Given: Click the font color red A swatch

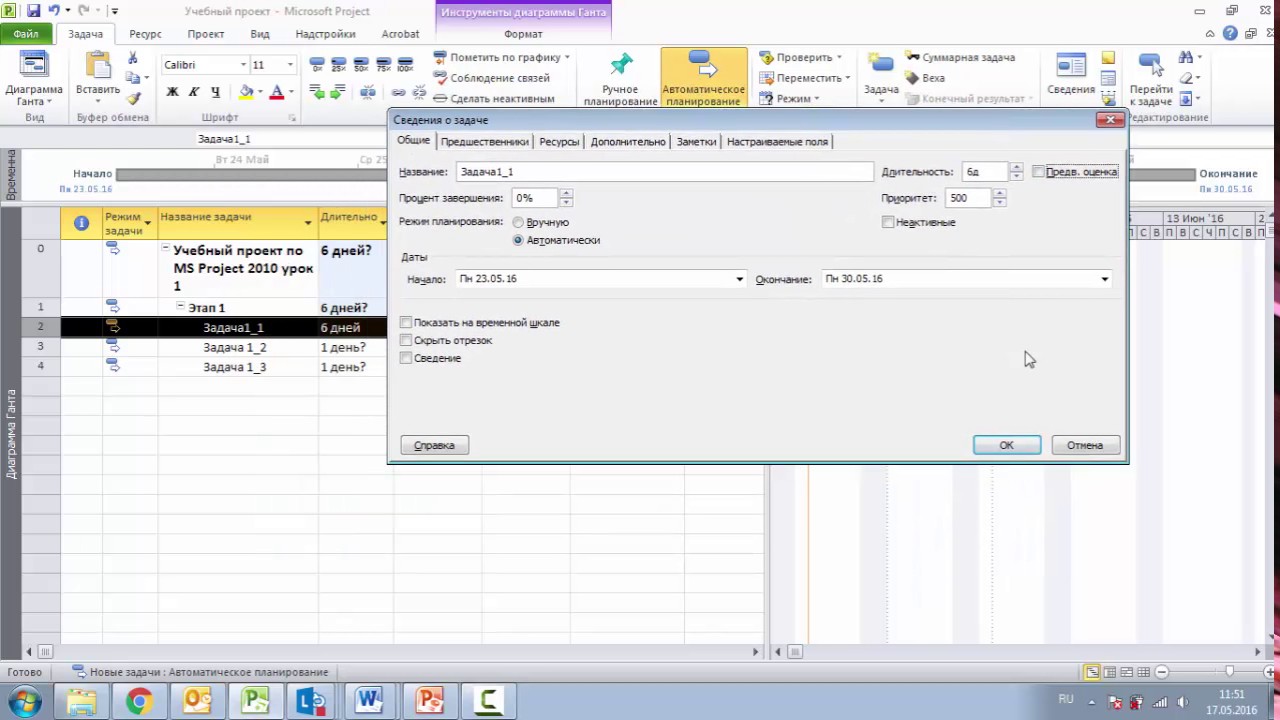Looking at the screenshot, I should tap(277, 92).
